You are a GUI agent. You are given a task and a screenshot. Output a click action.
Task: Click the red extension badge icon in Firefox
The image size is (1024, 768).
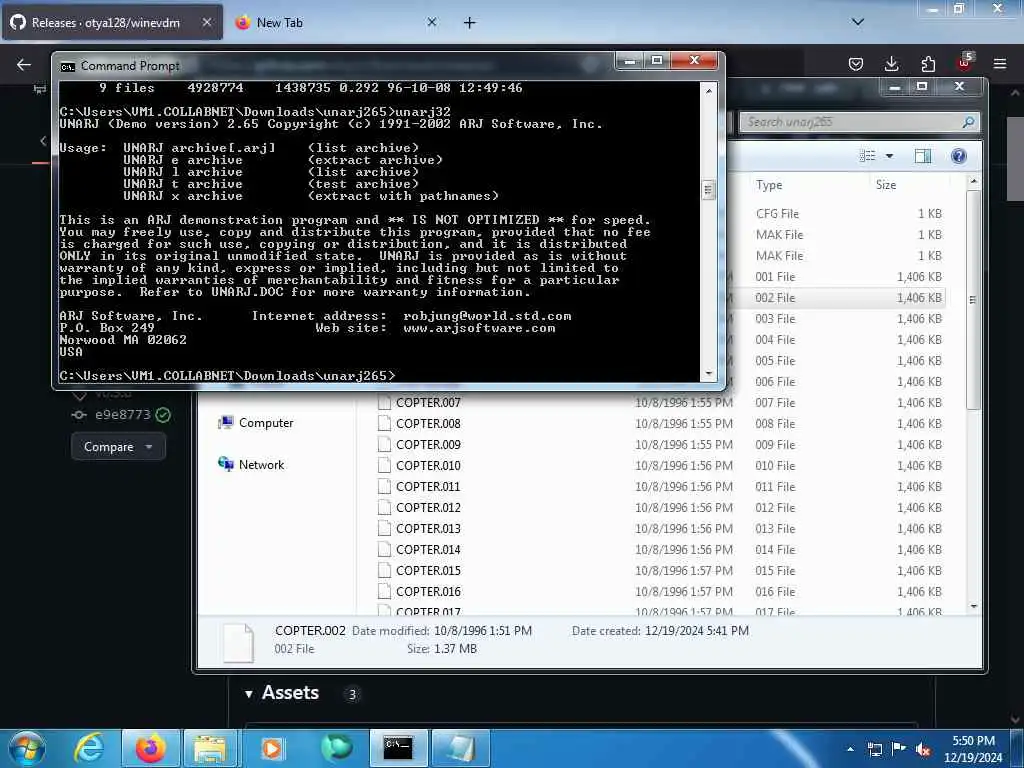coord(965,62)
